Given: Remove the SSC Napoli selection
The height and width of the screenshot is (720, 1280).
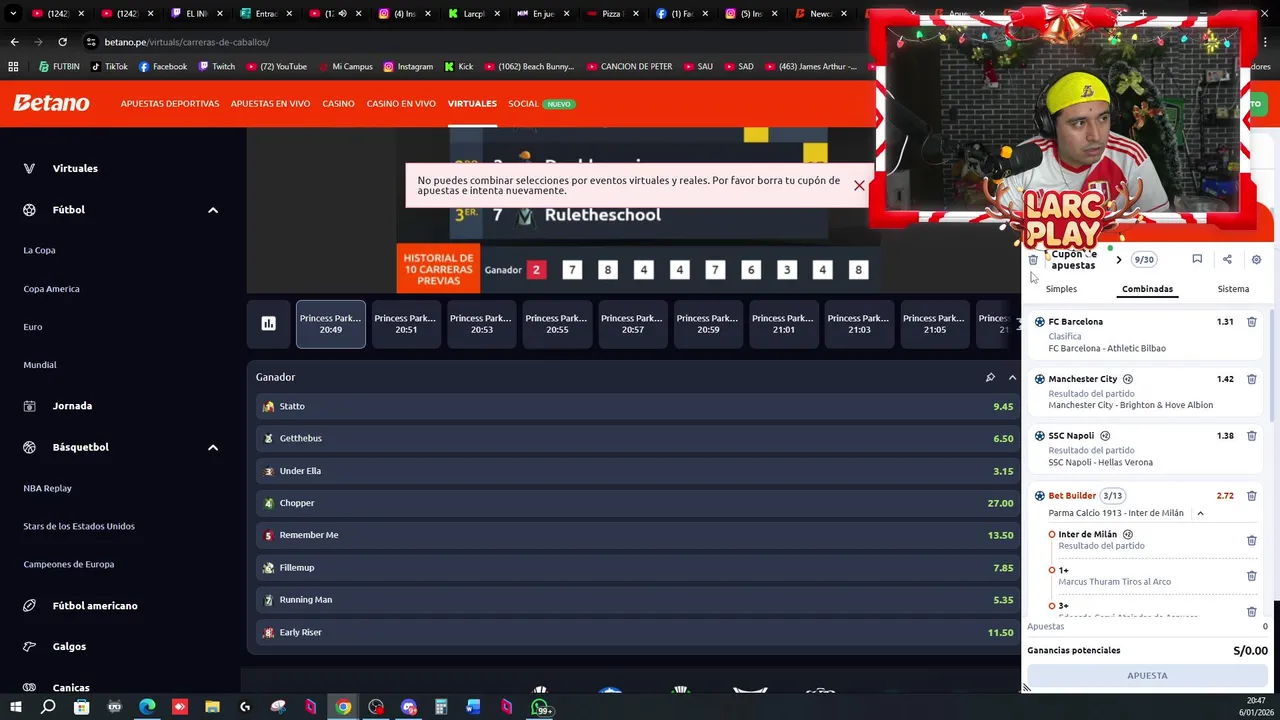Looking at the screenshot, I should [x=1251, y=436].
